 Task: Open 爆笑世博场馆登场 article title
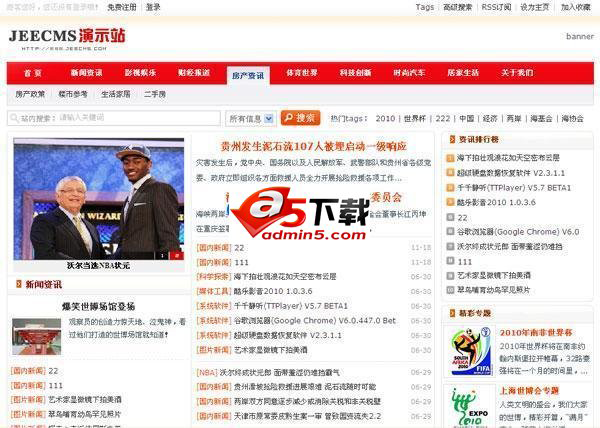tap(98, 306)
